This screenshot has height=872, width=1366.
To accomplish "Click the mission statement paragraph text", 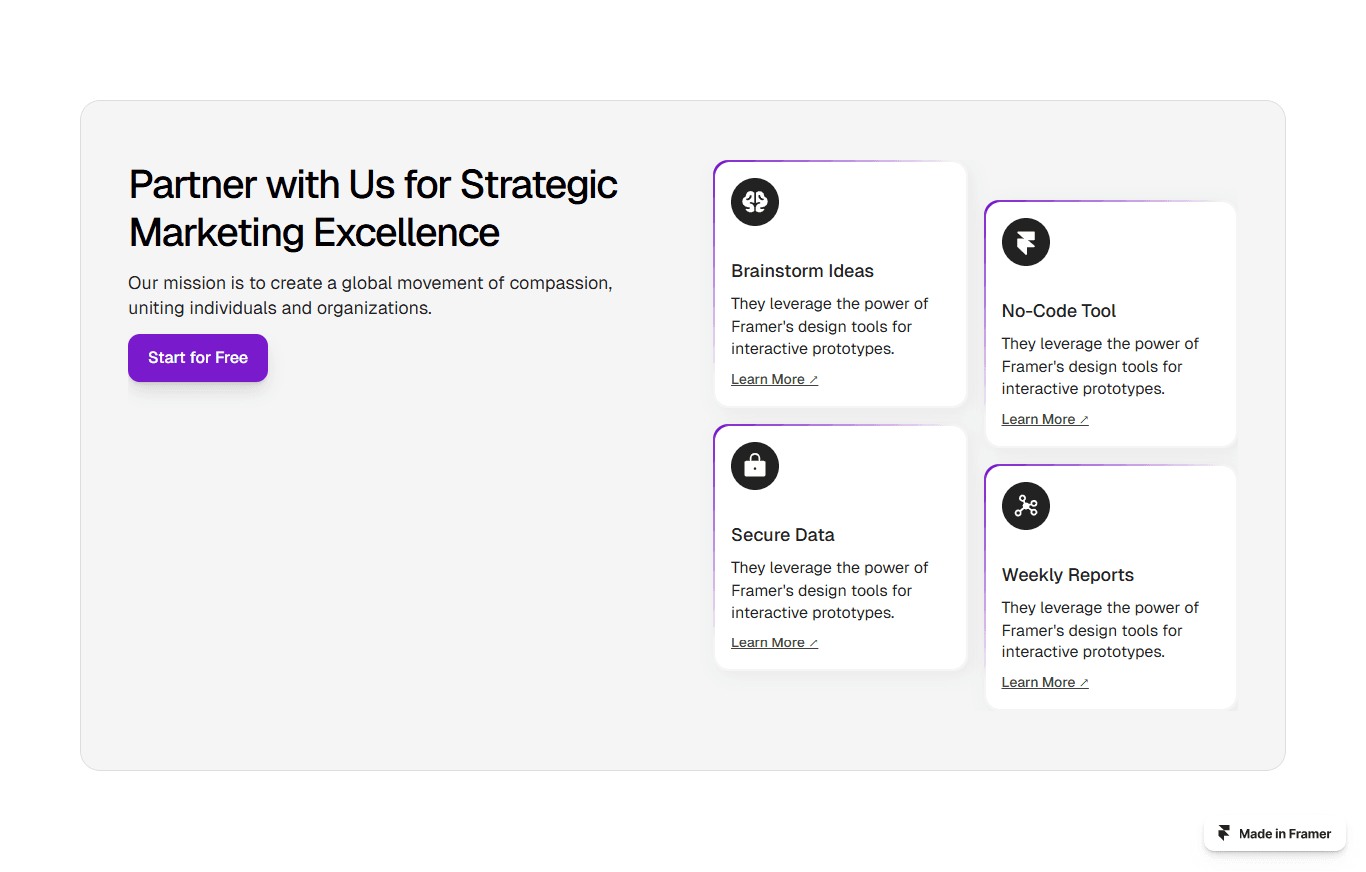I will (370, 295).
